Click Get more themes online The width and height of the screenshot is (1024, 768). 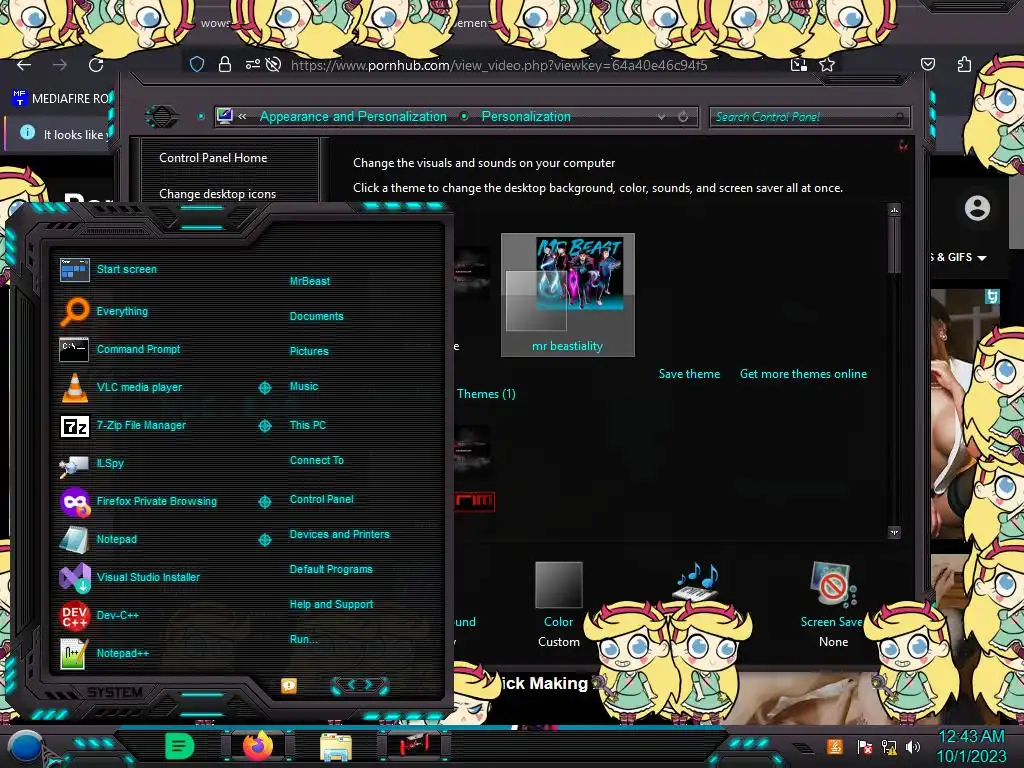(x=803, y=374)
